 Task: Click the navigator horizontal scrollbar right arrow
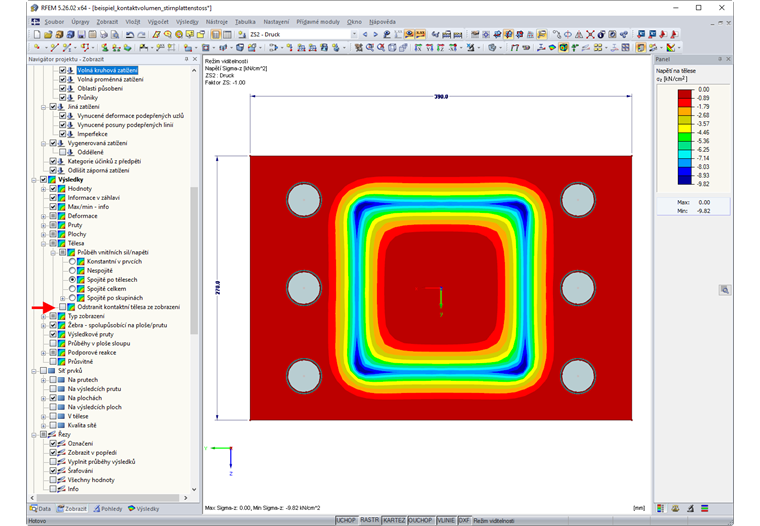[x=185, y=497]
